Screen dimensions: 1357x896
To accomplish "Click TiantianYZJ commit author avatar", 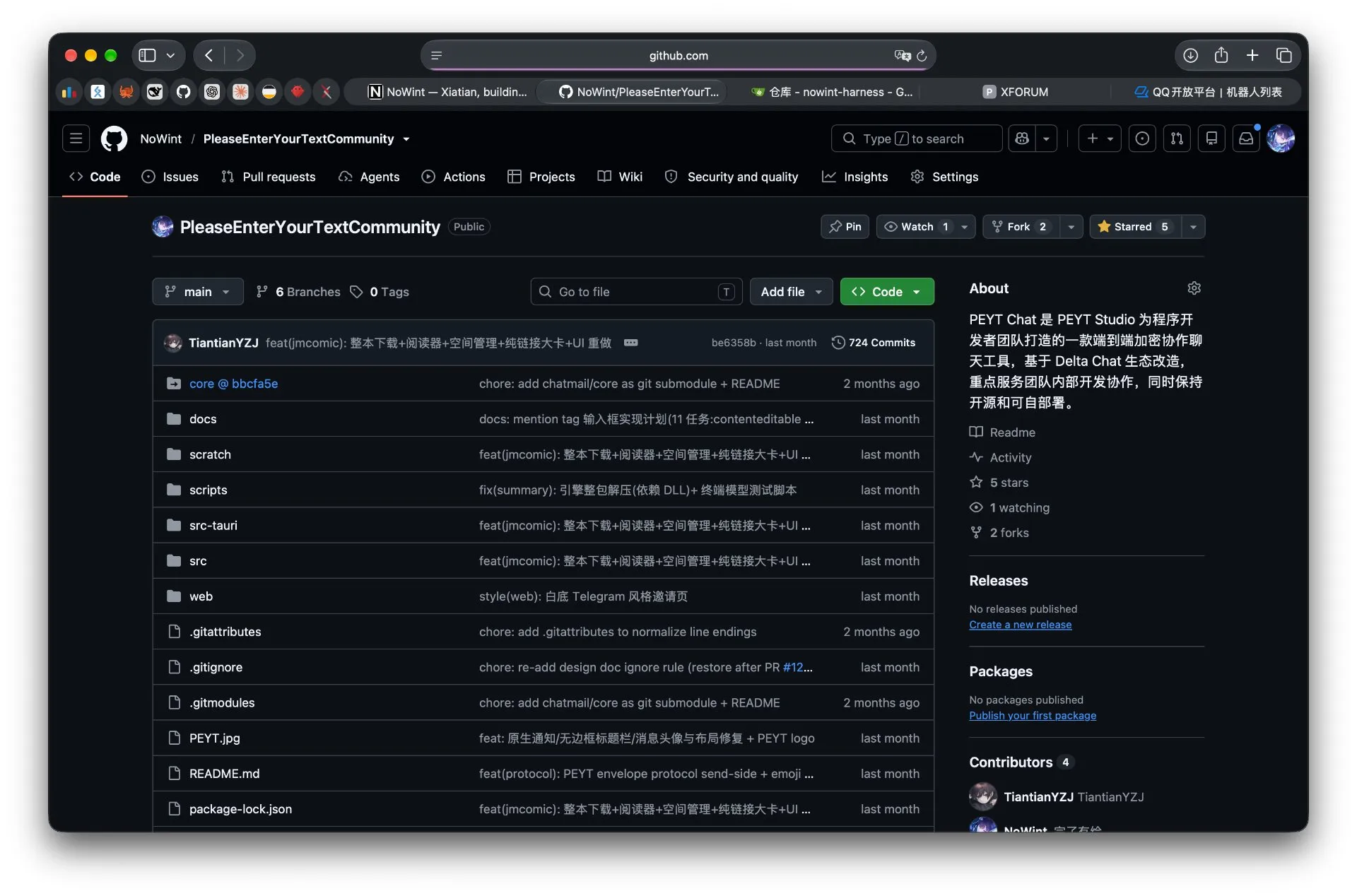I will click(x=173, y=343).
